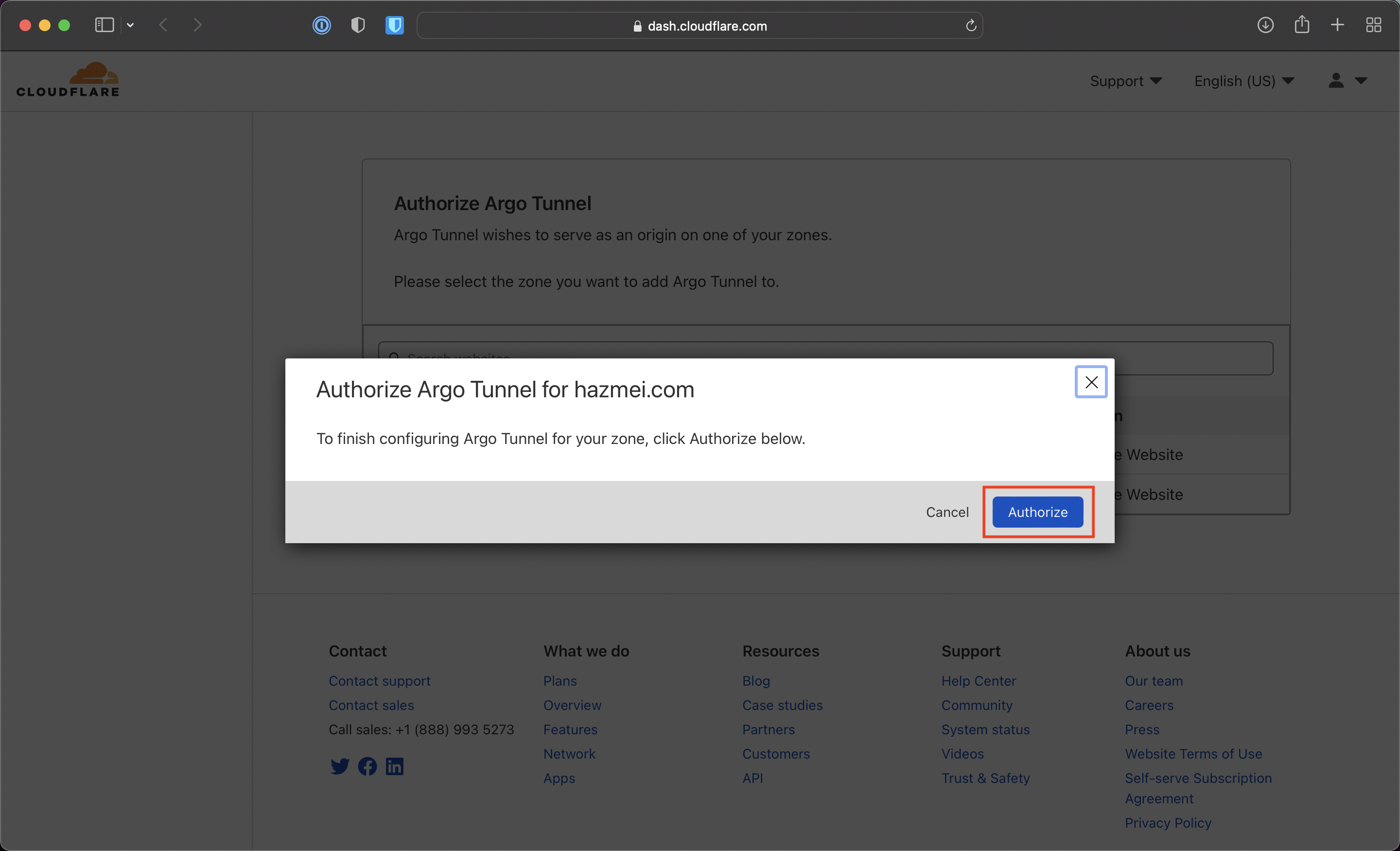Screen dimensions: 1400x851
Task: Toggle the Safari sidebar icon
Action: click(x=105, y=26)
